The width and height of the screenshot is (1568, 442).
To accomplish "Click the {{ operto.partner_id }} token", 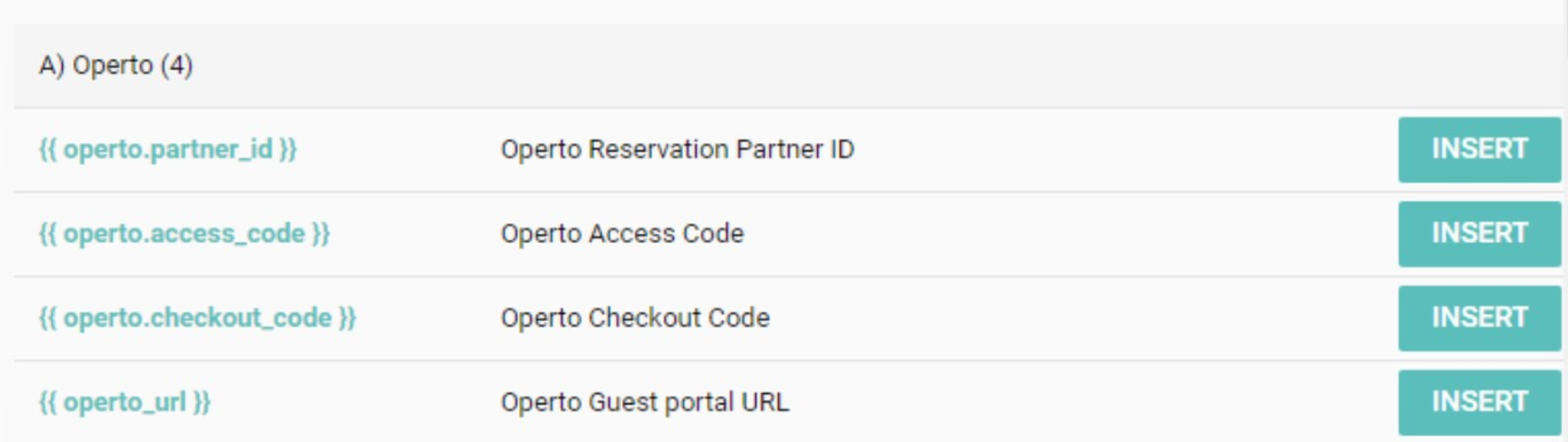I will tap(168, 150).
